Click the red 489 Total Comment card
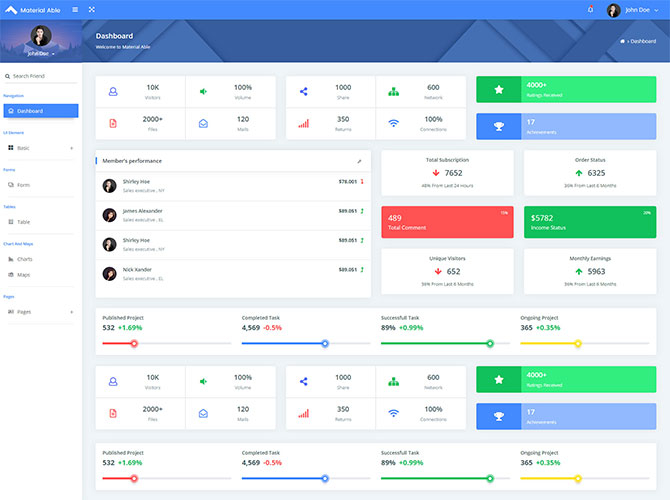The height and width of the screenshot is (500, 670). (x=447, y=222)
